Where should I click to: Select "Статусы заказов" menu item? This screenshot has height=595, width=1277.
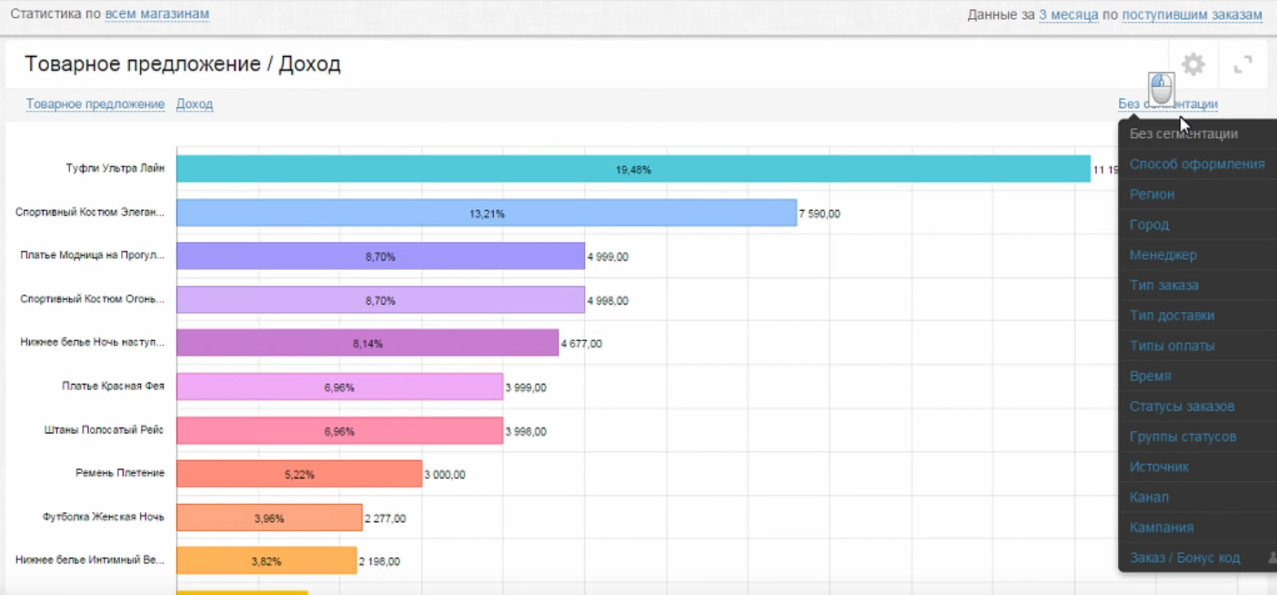coord(1182,406)
